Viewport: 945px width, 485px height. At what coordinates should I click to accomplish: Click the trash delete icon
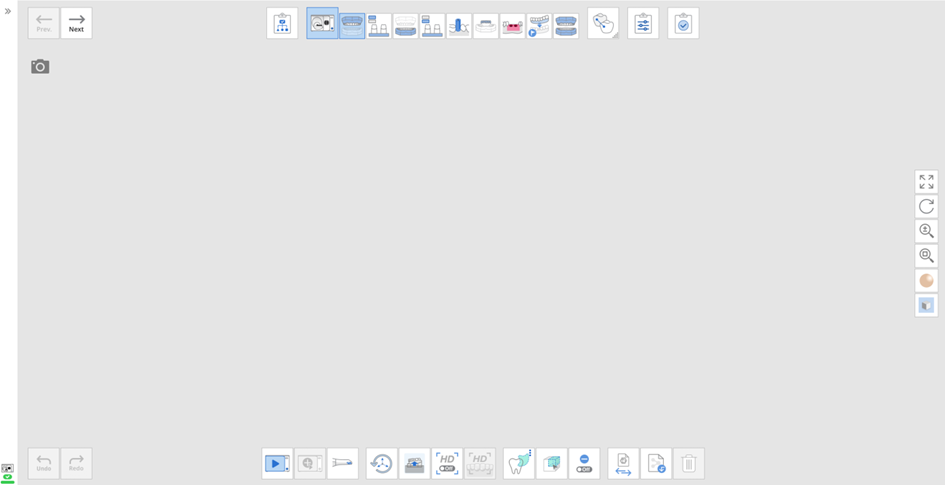click(688, 463)
